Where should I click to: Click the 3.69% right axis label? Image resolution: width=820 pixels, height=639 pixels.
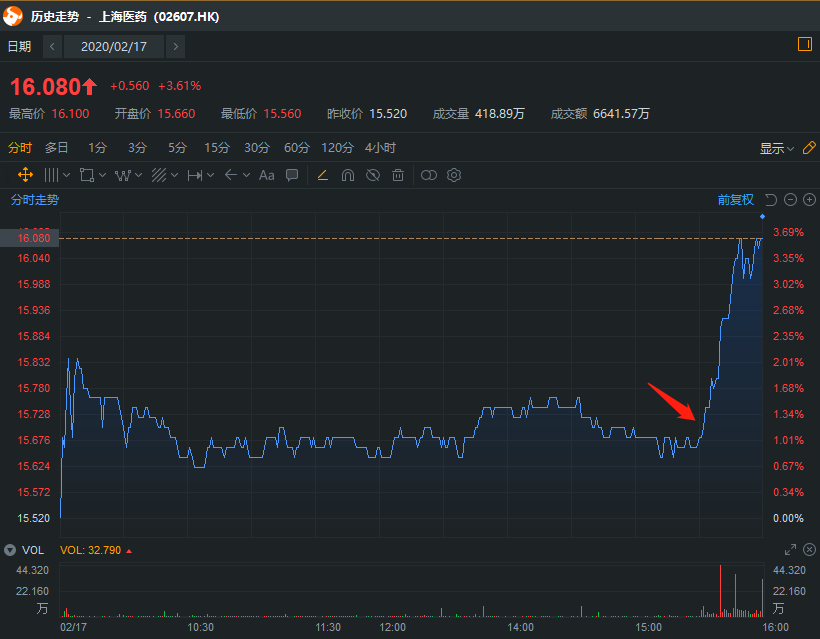pyautogui.click(x=788, y=232)
